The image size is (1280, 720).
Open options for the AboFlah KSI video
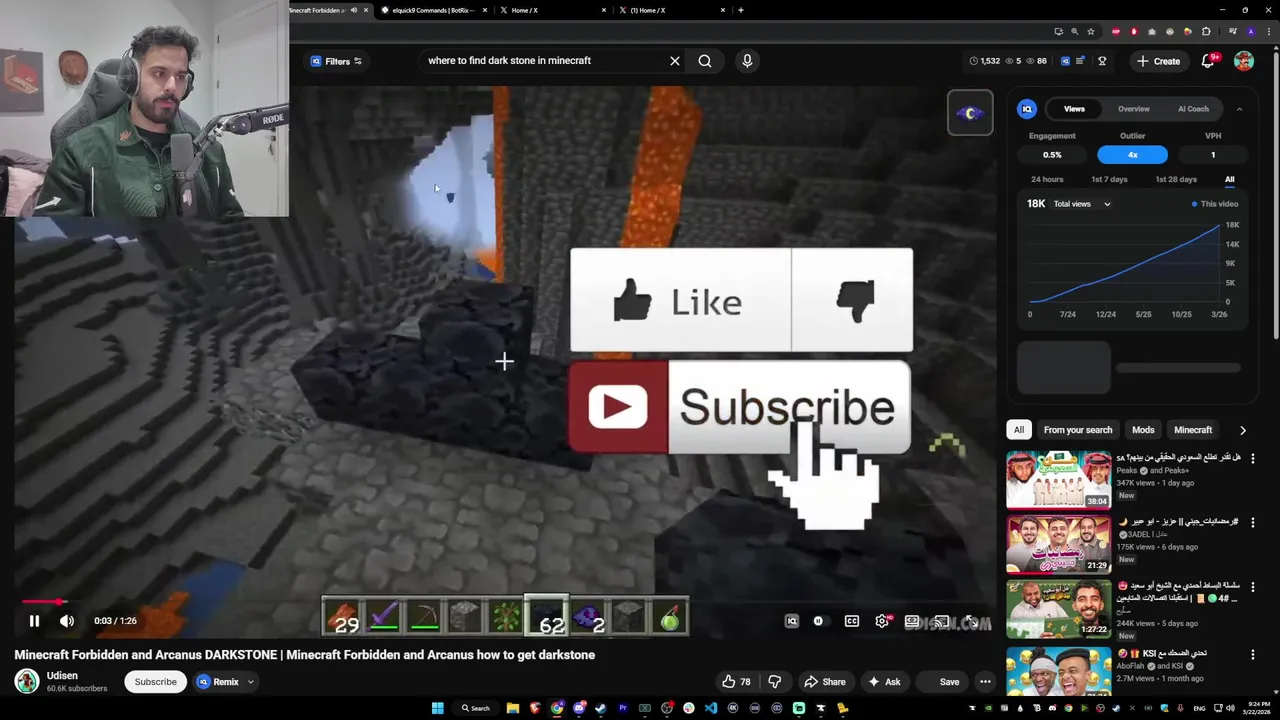pyautogui.click(x=1252, y=655)
